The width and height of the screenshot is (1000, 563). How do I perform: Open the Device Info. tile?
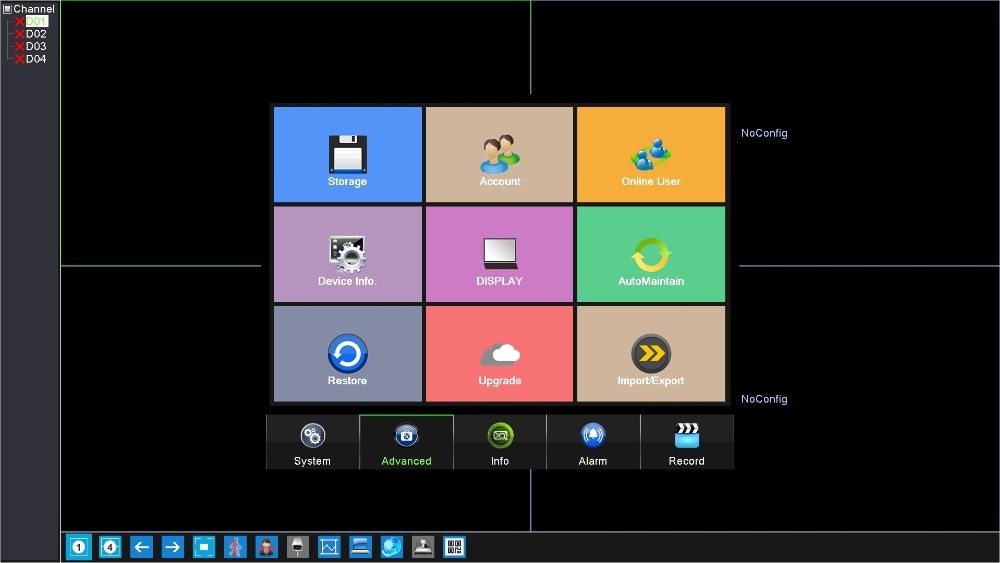(x=348, y=254)
